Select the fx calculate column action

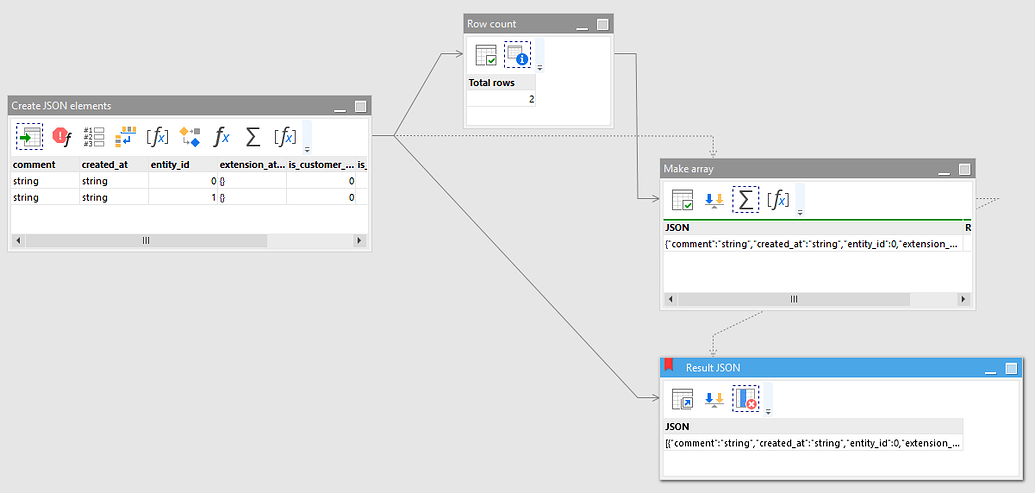221,137
